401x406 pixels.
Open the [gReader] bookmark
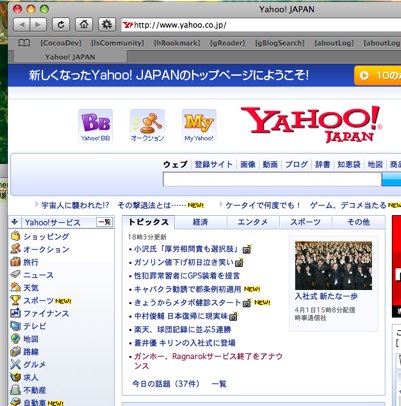point(227,43)
